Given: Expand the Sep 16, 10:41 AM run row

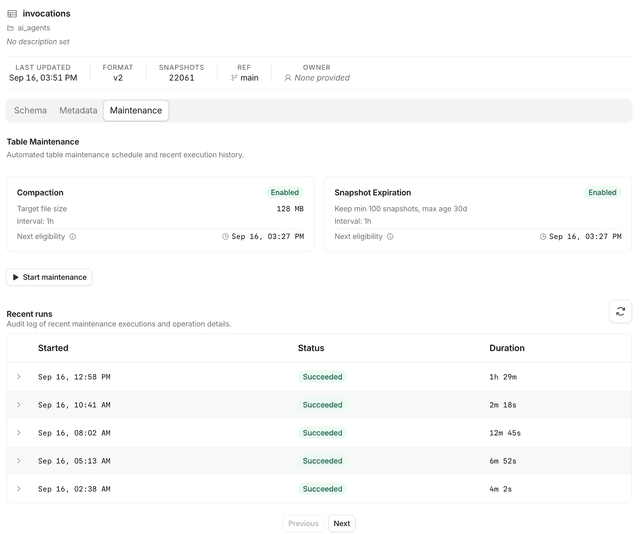Looking at the screenshot, I should (19, 405).
